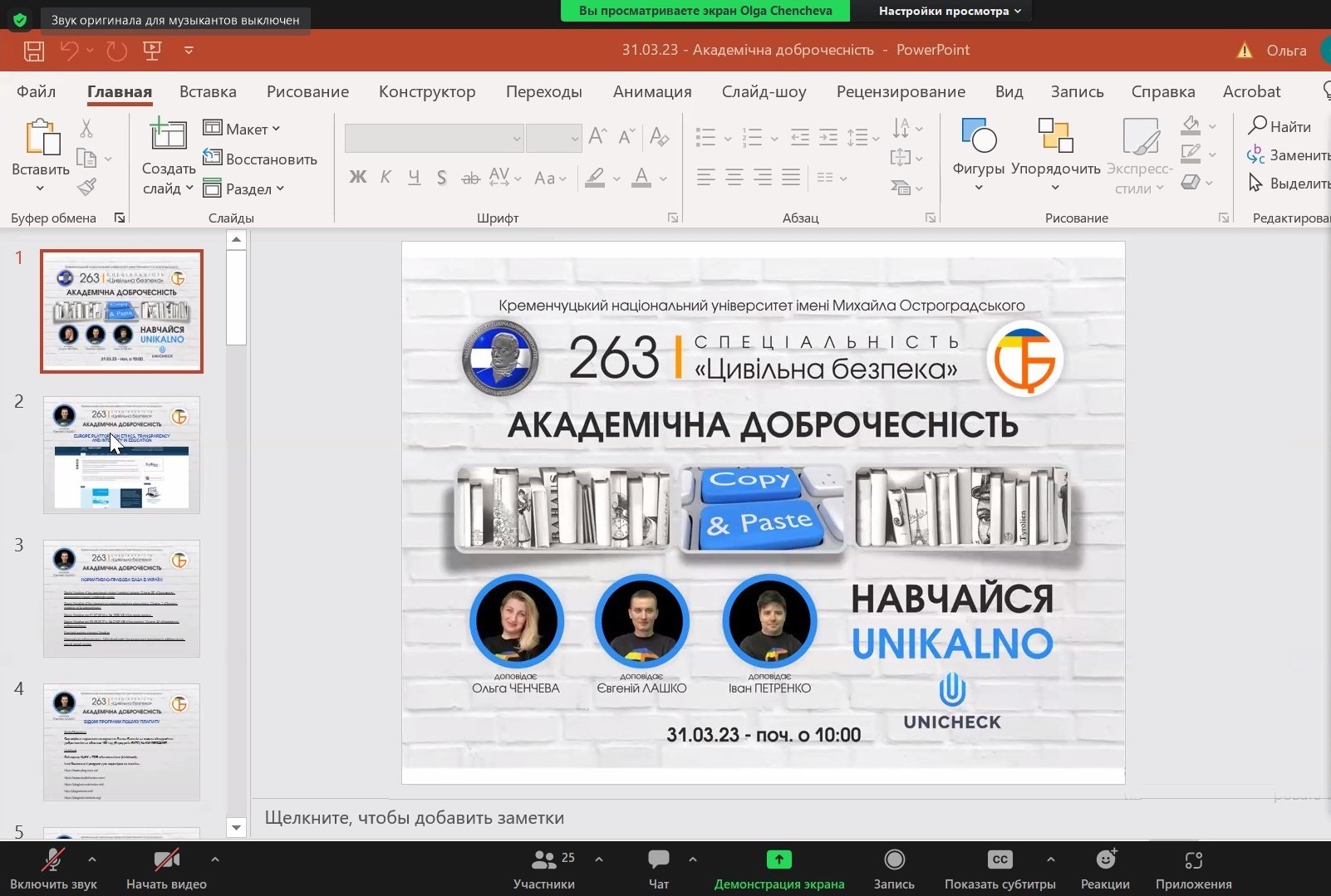The image size is (1331, 896).
Task: Click Включить звук to unmute
Action: pos(53,869)
